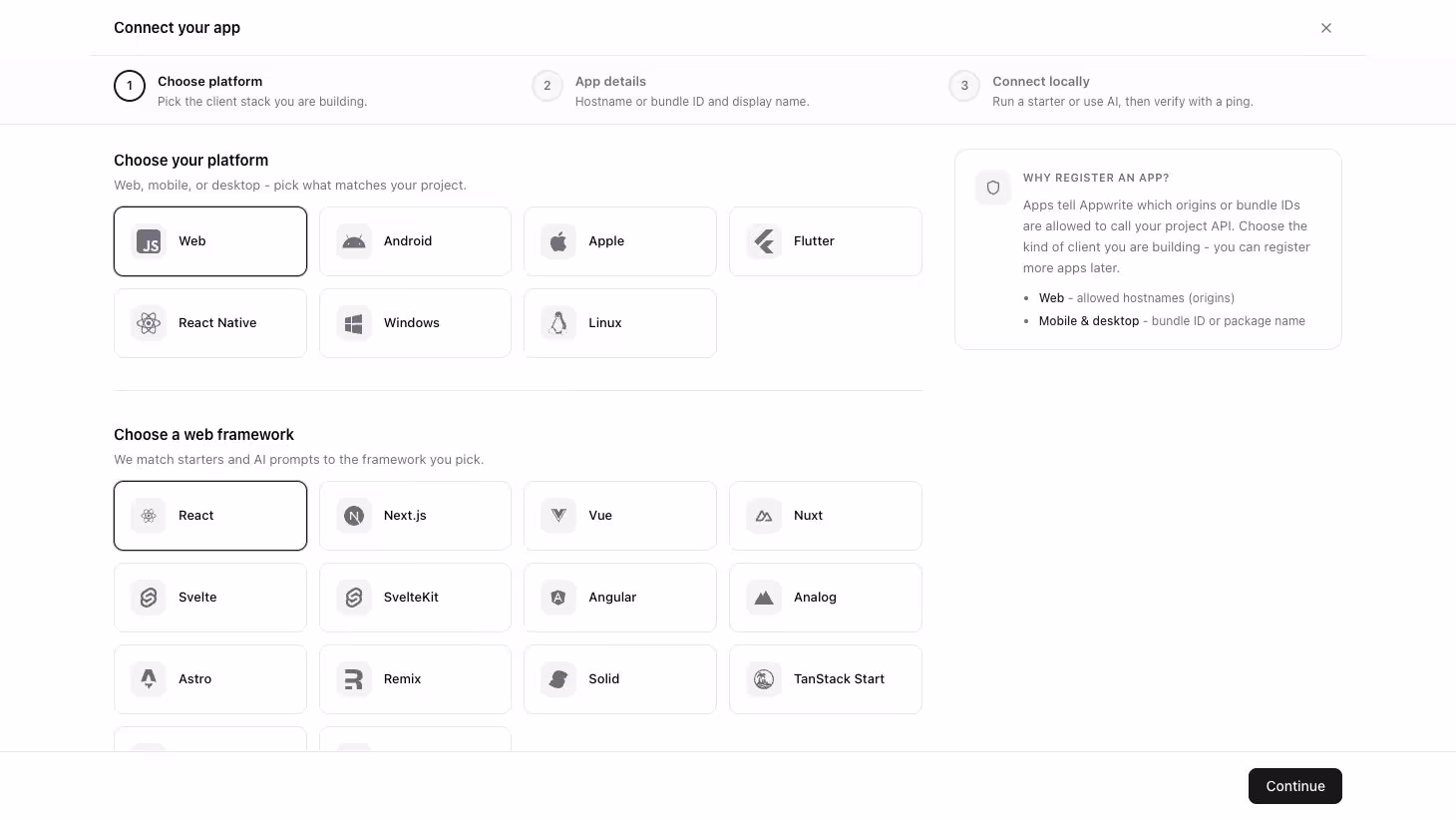
Task: Click the 'Choose your platform' heading
Action: point(191,161)
